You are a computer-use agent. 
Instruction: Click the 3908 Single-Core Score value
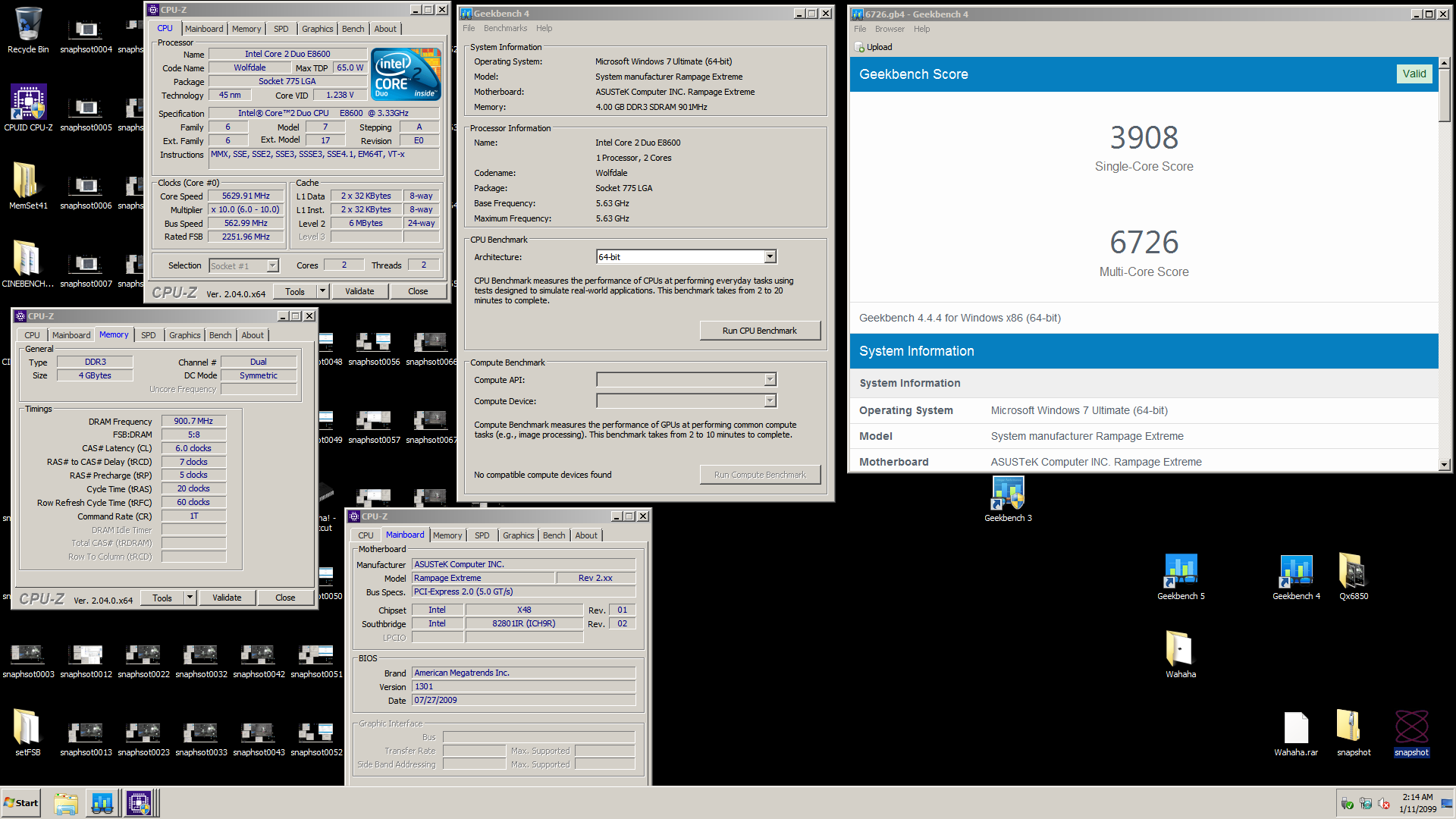[x=1144, y=137]
